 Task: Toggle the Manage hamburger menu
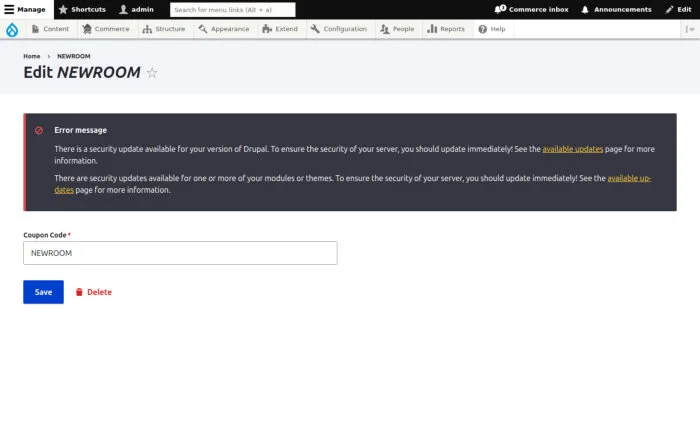[27, 9]
